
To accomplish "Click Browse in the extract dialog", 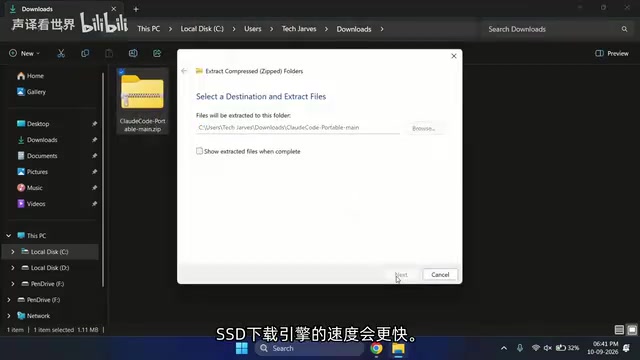I will coord(423,128).
